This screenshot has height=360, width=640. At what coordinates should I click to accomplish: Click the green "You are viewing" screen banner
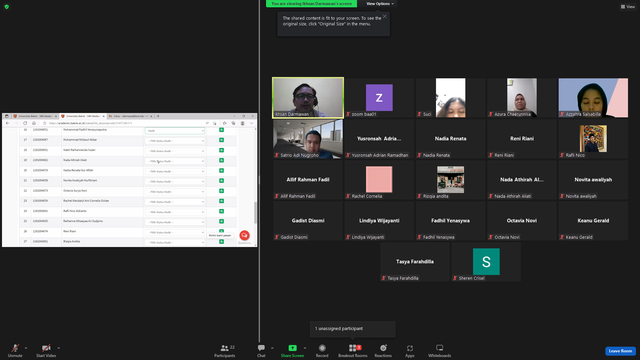(x=311, y=4)
